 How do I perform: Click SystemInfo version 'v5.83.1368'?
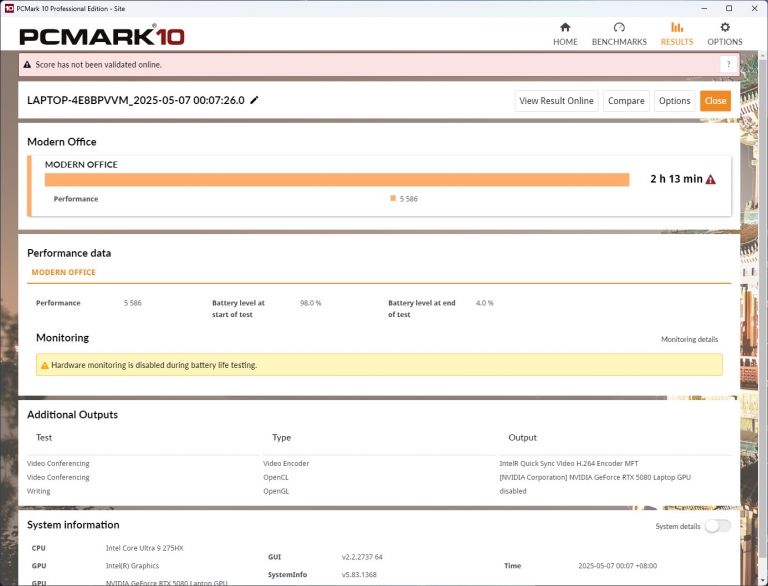click(359, 574)
